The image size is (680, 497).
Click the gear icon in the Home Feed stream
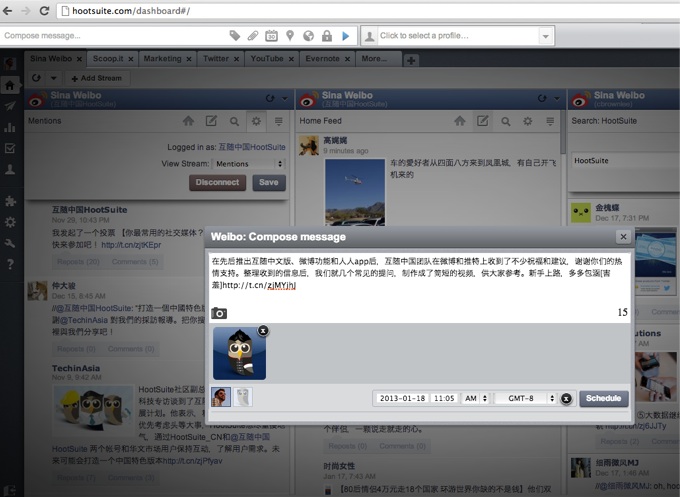528,121
